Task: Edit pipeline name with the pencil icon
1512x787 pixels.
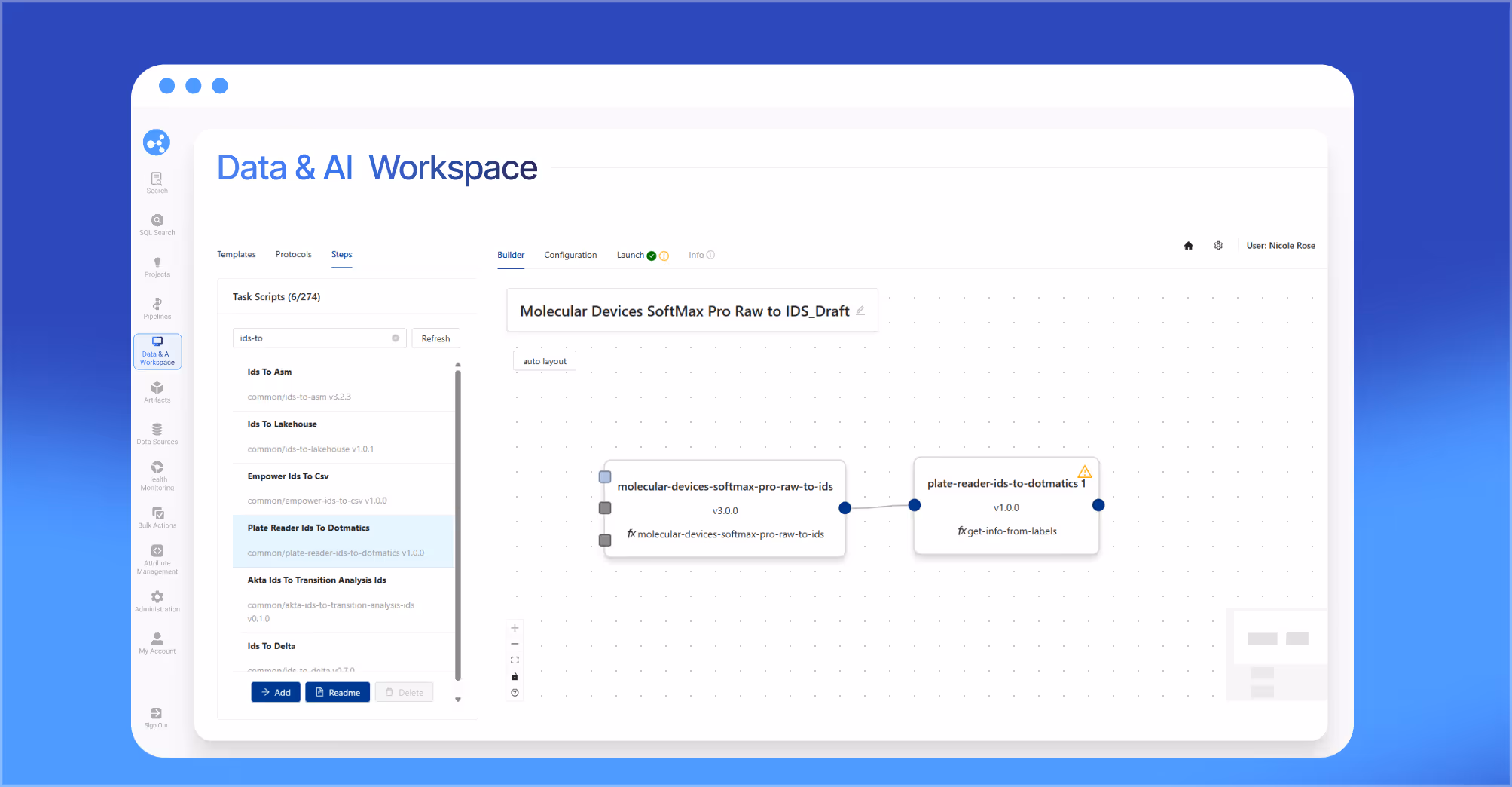Action: click(860, 311)
